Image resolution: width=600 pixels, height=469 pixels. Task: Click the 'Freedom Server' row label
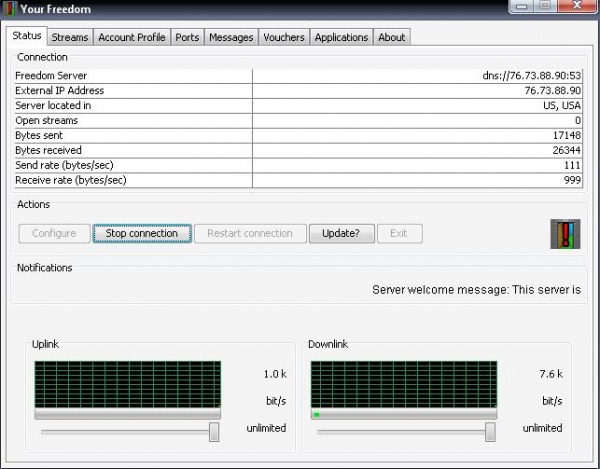click(x=51, y=76)
